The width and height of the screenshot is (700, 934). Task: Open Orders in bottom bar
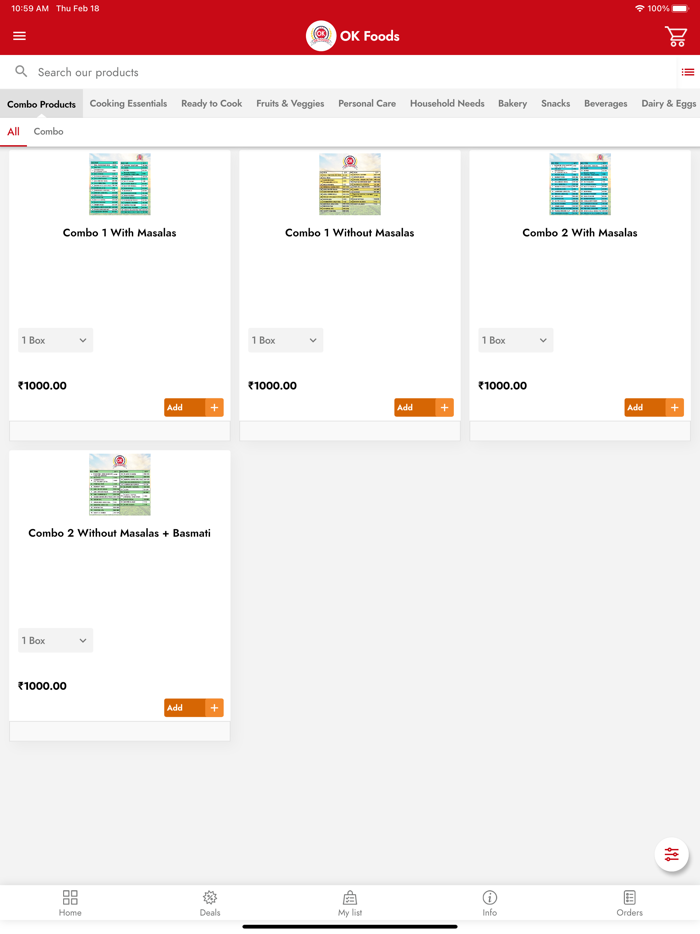coord(630,903)
